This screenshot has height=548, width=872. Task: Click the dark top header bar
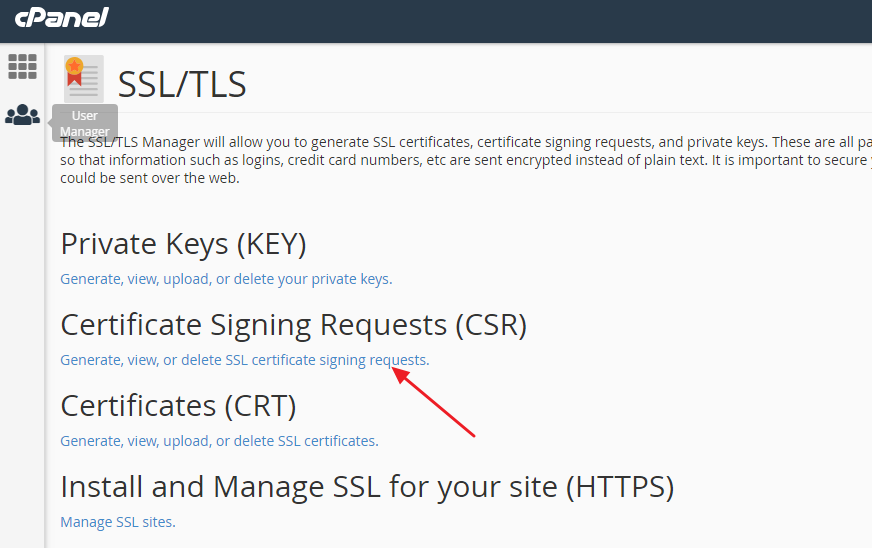click(500, 20)
